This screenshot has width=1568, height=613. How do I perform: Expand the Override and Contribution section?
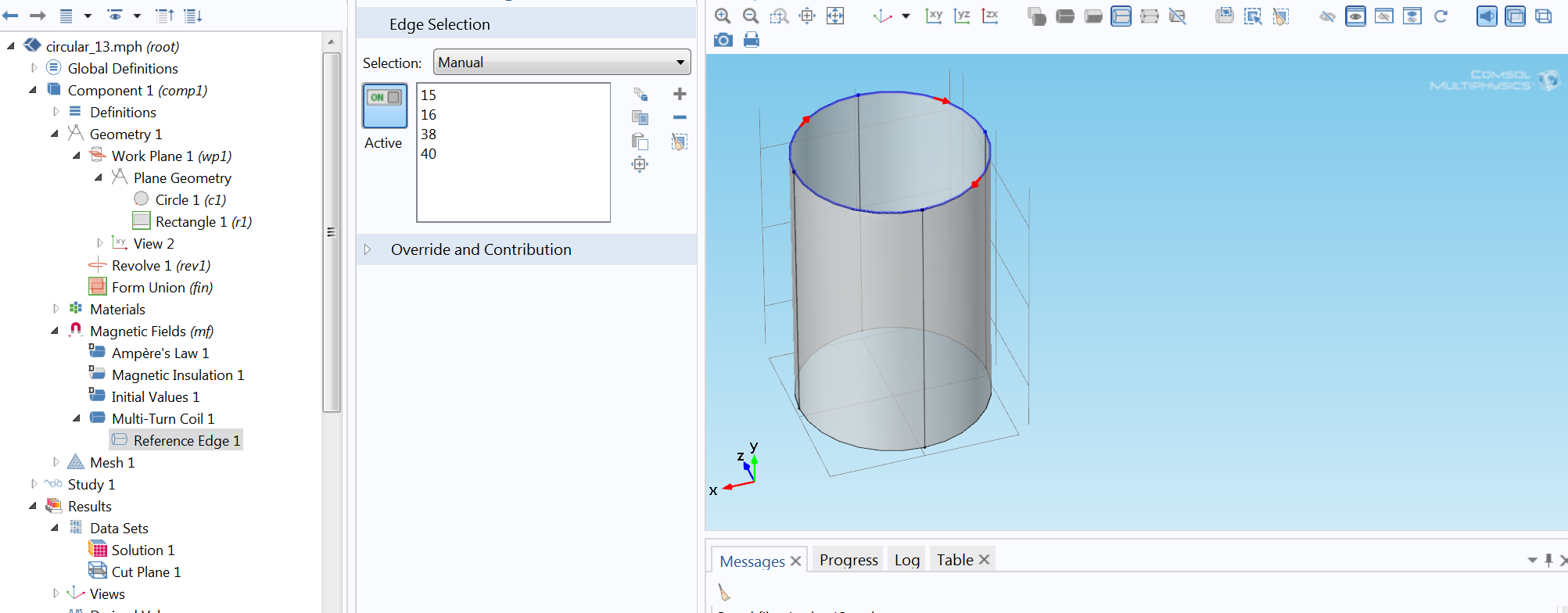368,249
